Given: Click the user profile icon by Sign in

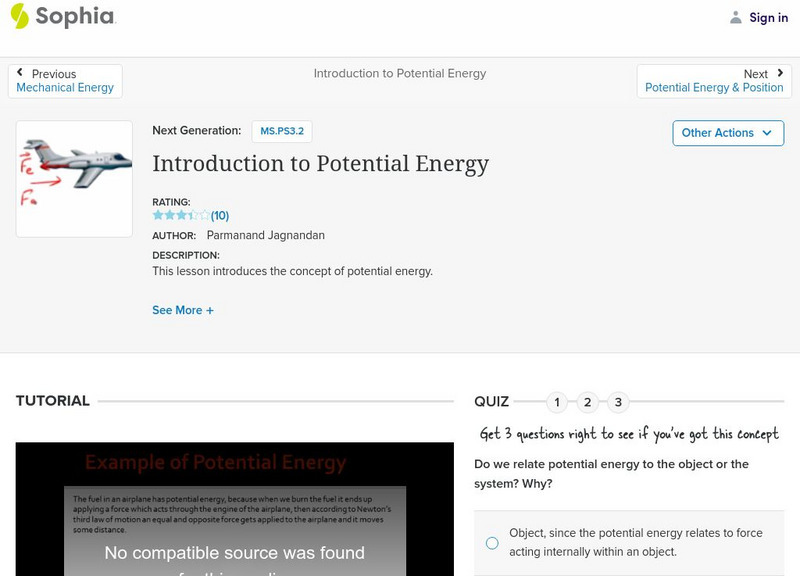Looking at the screenshot, I should [x=736, y=17].
